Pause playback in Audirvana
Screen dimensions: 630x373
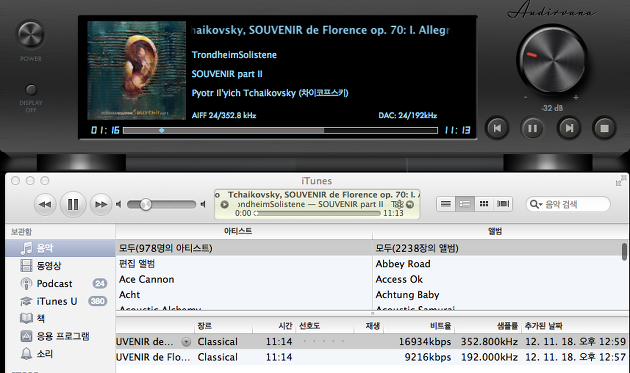tap(532, 128)
